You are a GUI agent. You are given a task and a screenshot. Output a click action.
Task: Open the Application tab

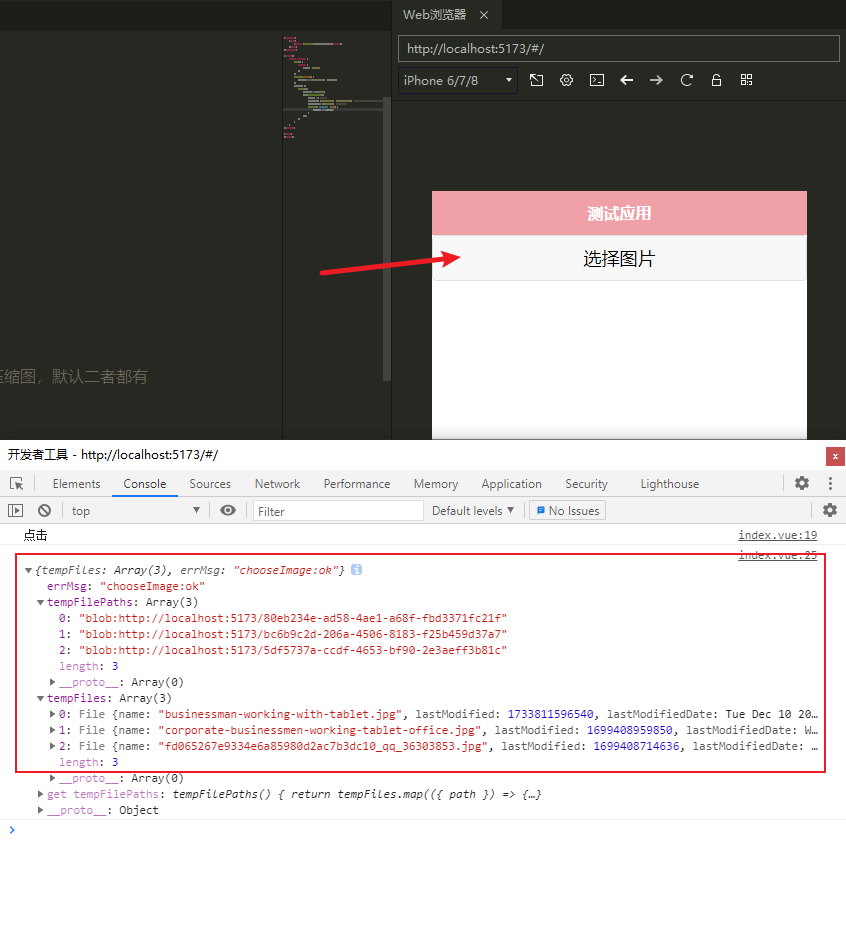(x=512, y=484)
